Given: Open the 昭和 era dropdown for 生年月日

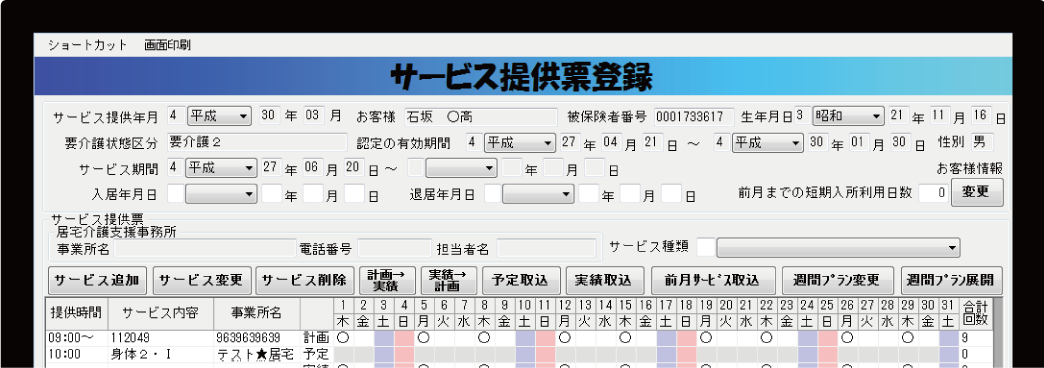Looking at the screenshot, I should [x=848, y=116].
